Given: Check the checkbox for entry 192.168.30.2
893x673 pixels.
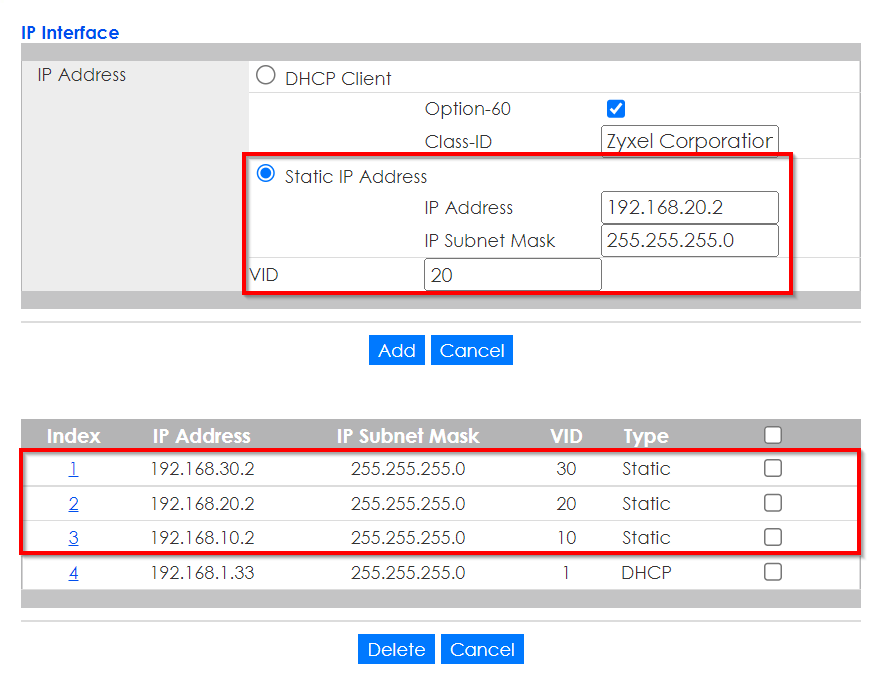Looking at the screenshot, I should pyautogui.click(x=772, y=468).
